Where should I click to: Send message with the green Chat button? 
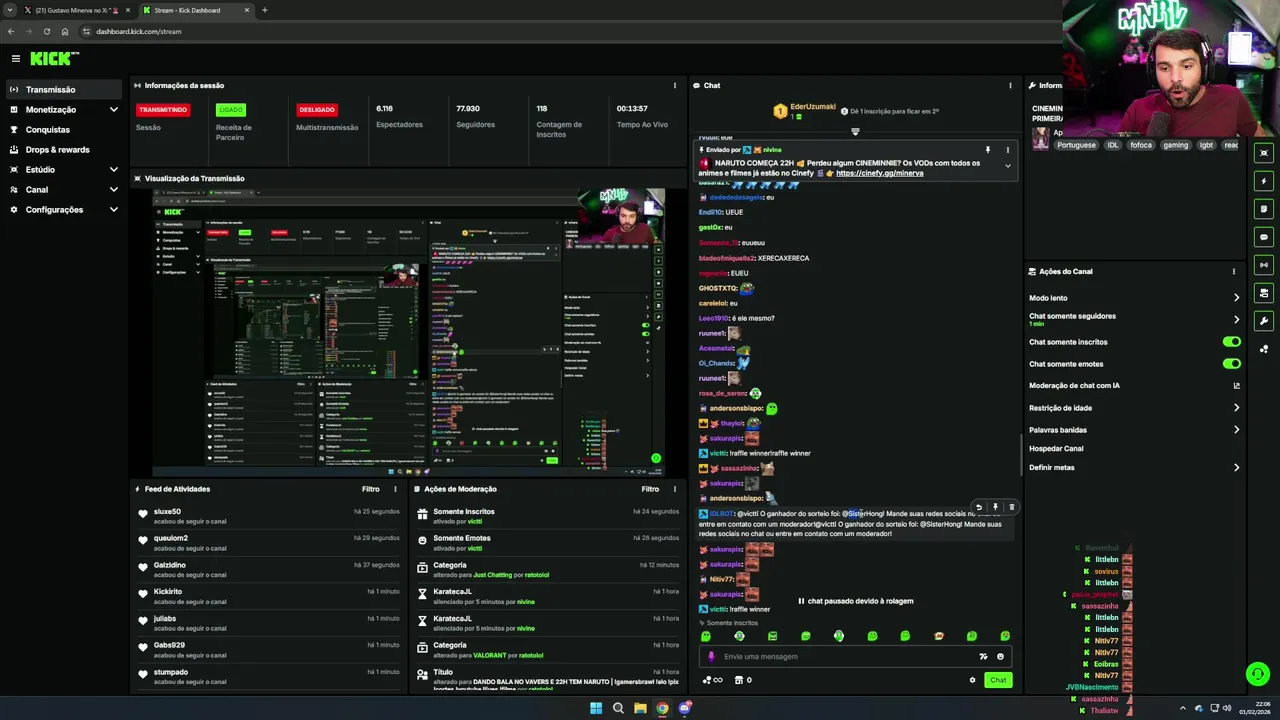tap(998, 680)
